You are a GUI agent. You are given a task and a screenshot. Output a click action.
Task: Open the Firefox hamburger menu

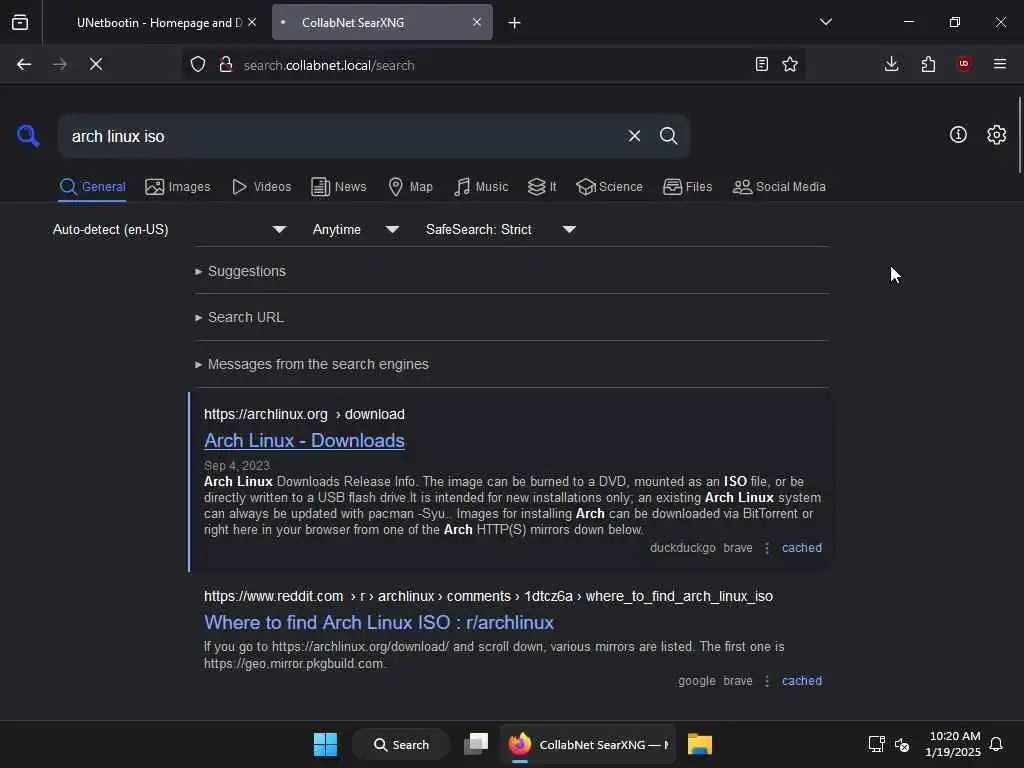[1000, 64]
